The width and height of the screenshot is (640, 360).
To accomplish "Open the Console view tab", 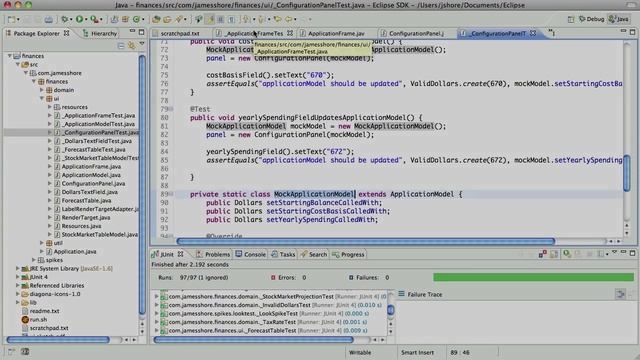I will pos(251,254).
